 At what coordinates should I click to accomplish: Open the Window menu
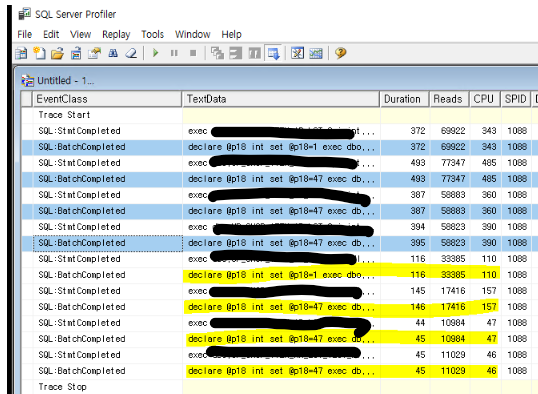[x=192, y=34]
